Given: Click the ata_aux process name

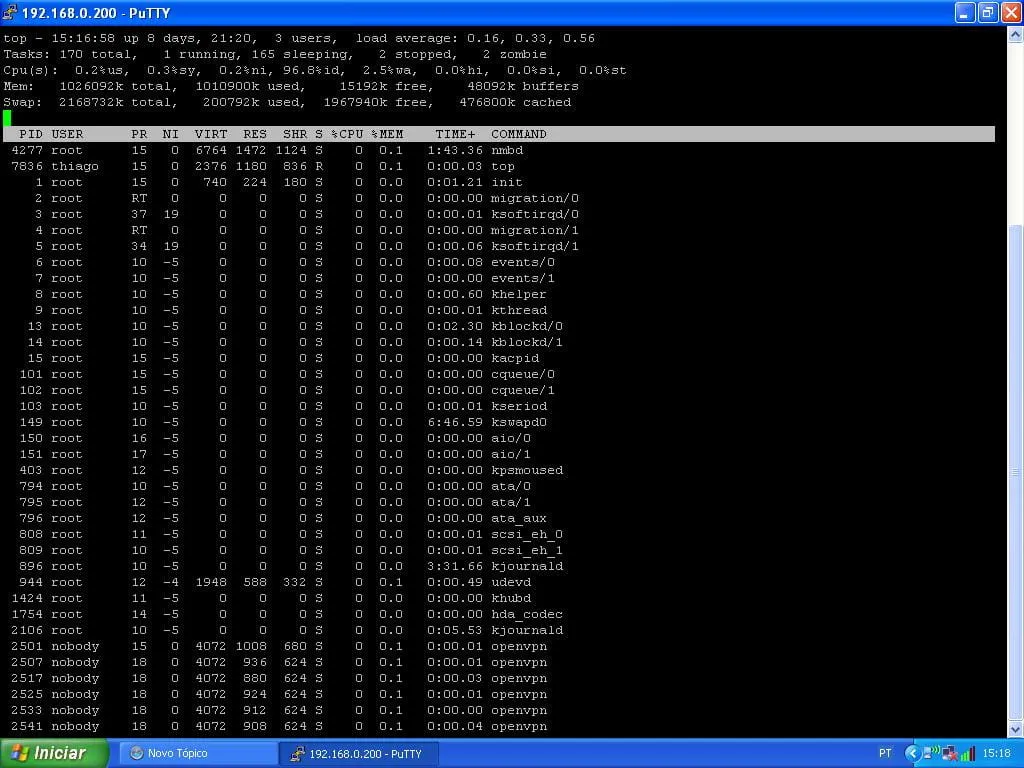Looking at the screenshot, I should tap(519, 519).
